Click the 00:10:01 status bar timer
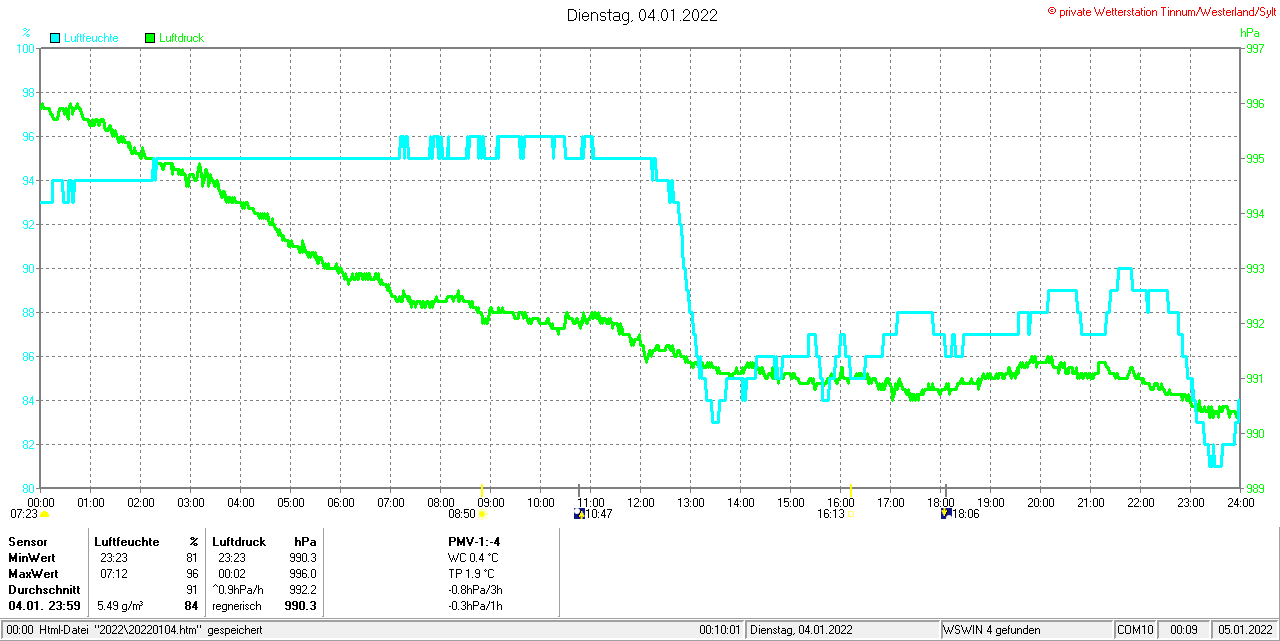The width and height of the screenshot is (1280, 641). [720, 630]
